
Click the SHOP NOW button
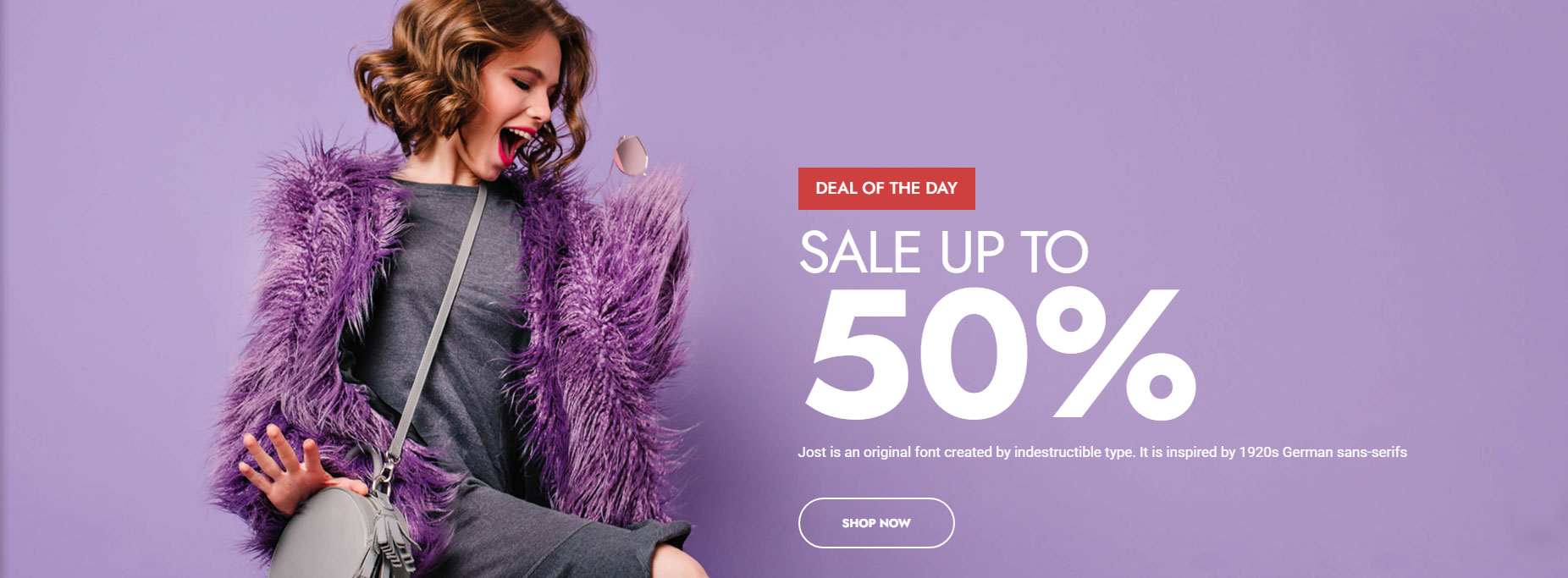[876, 523]
